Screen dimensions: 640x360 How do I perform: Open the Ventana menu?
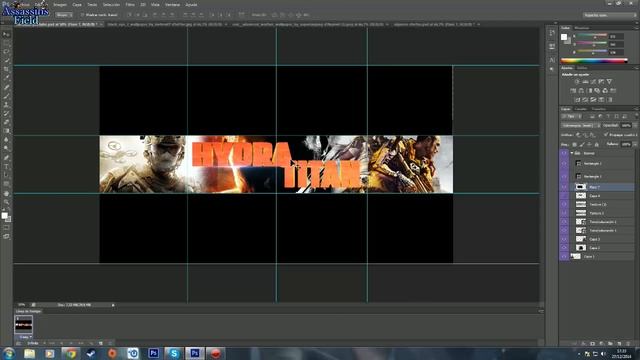point(172,4)
